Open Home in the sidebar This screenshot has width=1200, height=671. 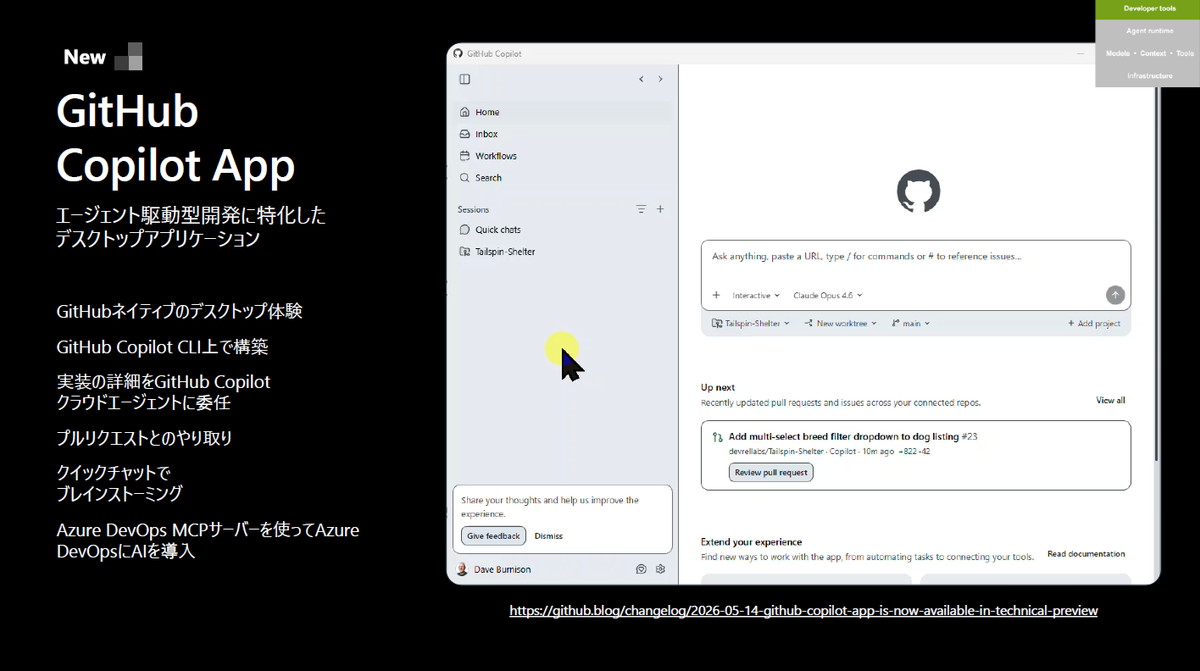tap(562, 112)
